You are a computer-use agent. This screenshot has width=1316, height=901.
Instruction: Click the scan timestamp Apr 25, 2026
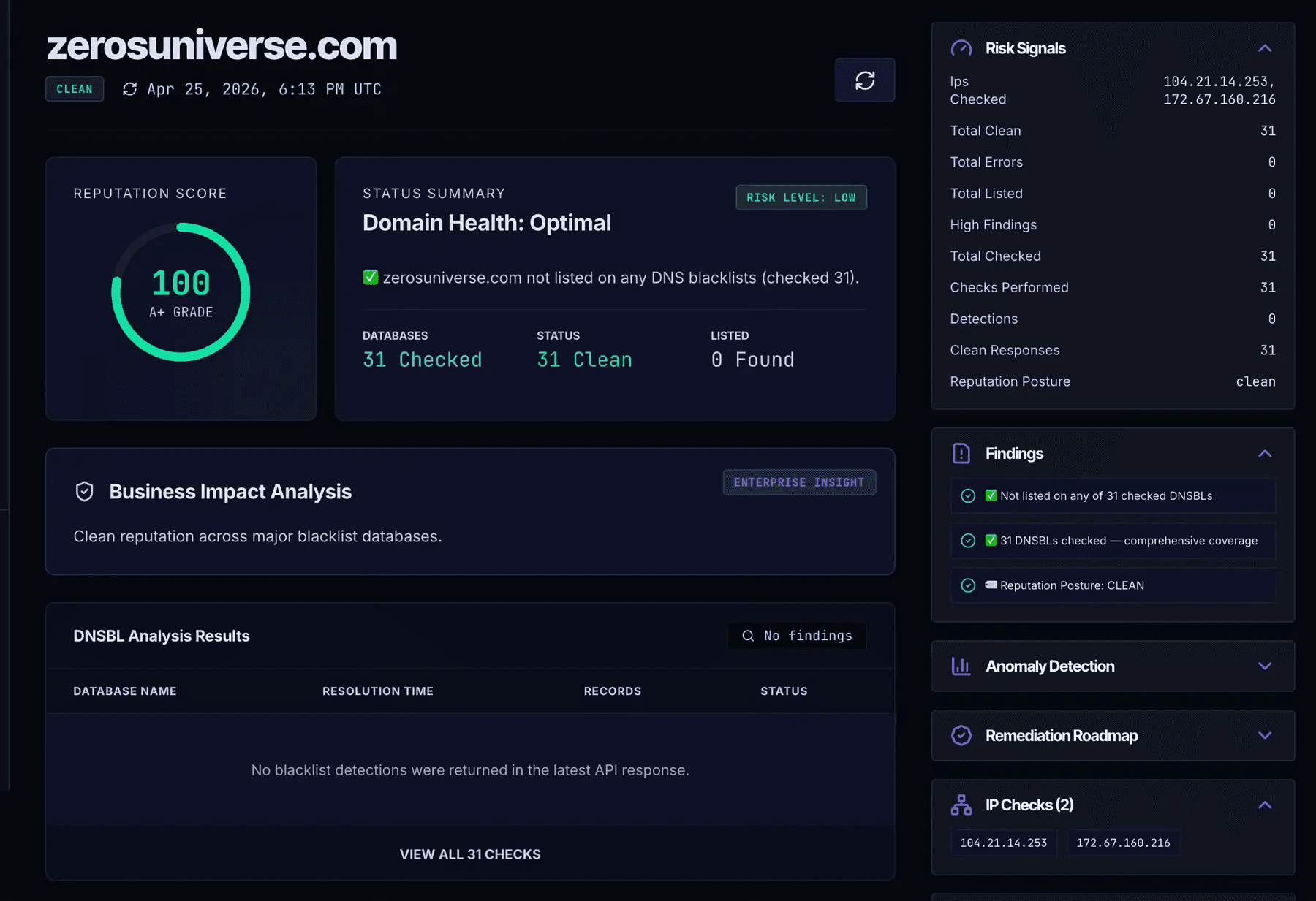click(264, 89)
